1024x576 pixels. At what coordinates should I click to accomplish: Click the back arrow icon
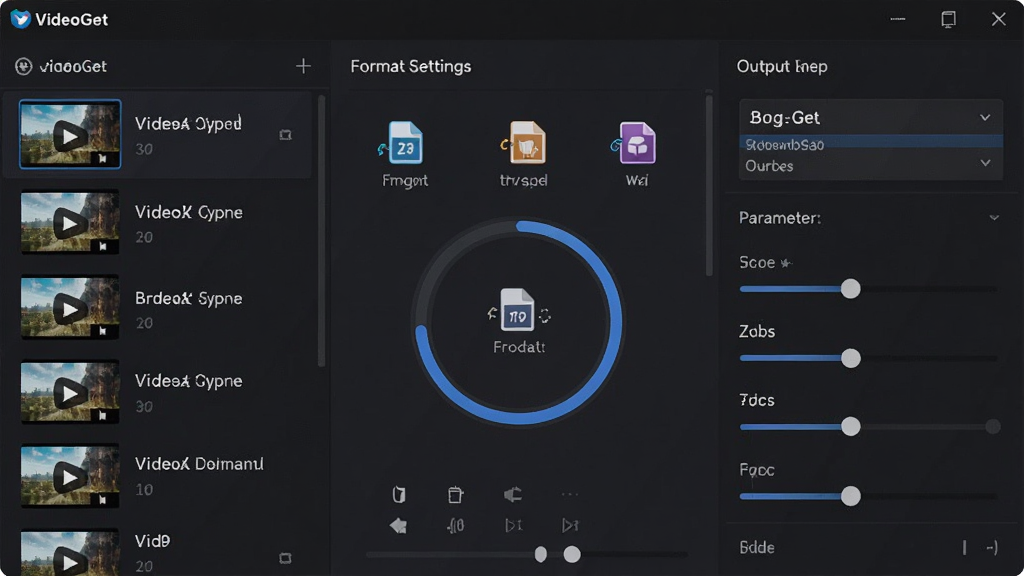(x=398, y=526)
